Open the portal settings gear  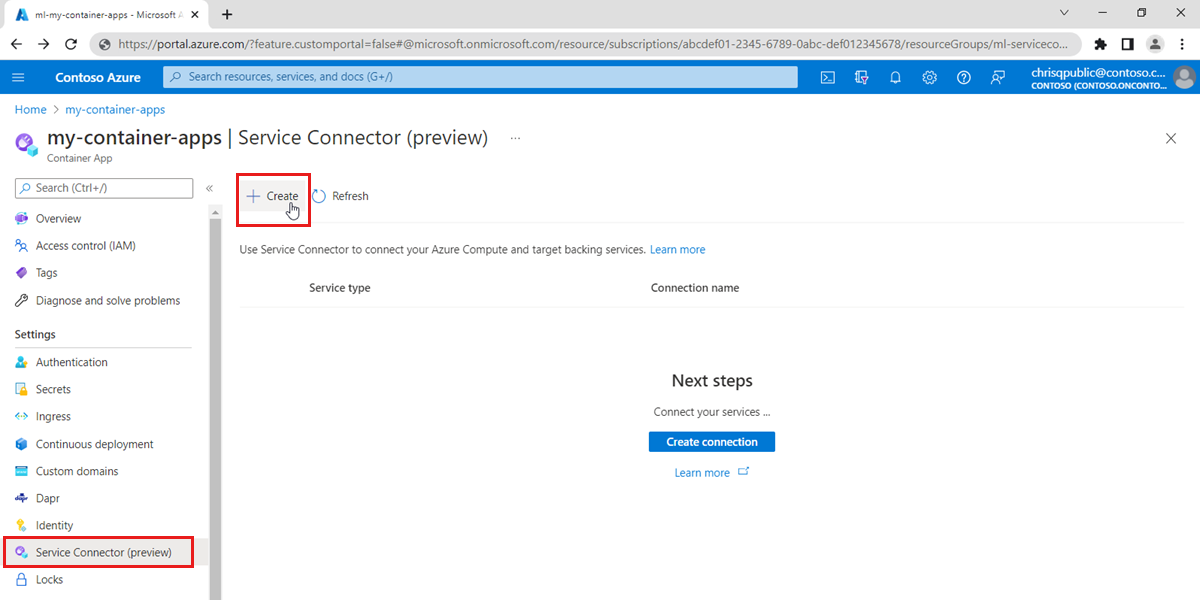tap(929, 77)
